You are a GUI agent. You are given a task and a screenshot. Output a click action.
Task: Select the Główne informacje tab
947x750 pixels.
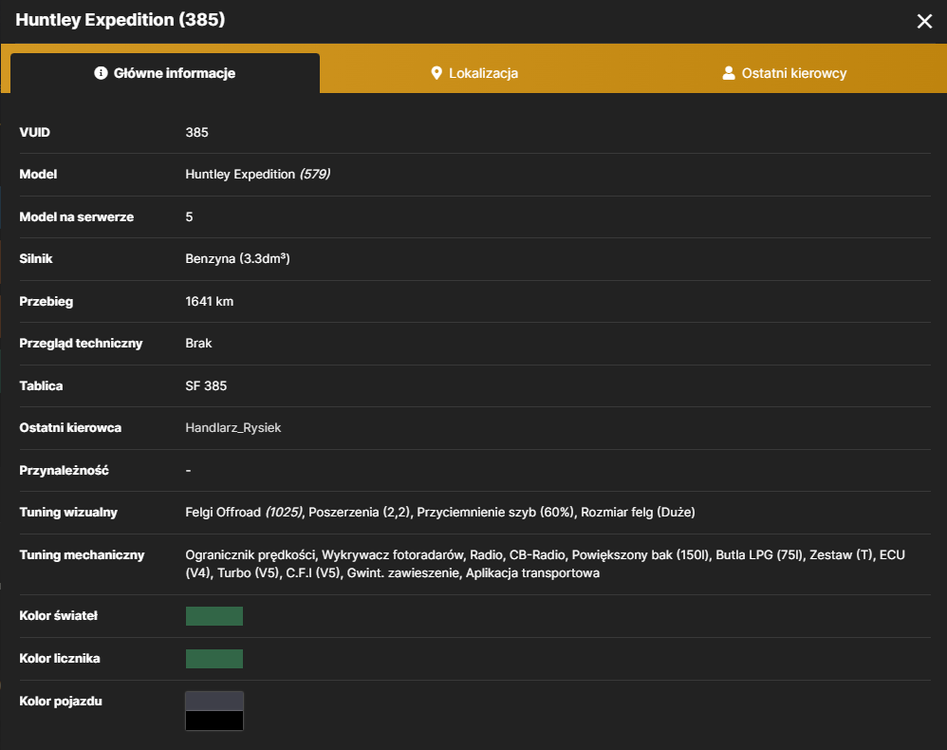(165, 73)
